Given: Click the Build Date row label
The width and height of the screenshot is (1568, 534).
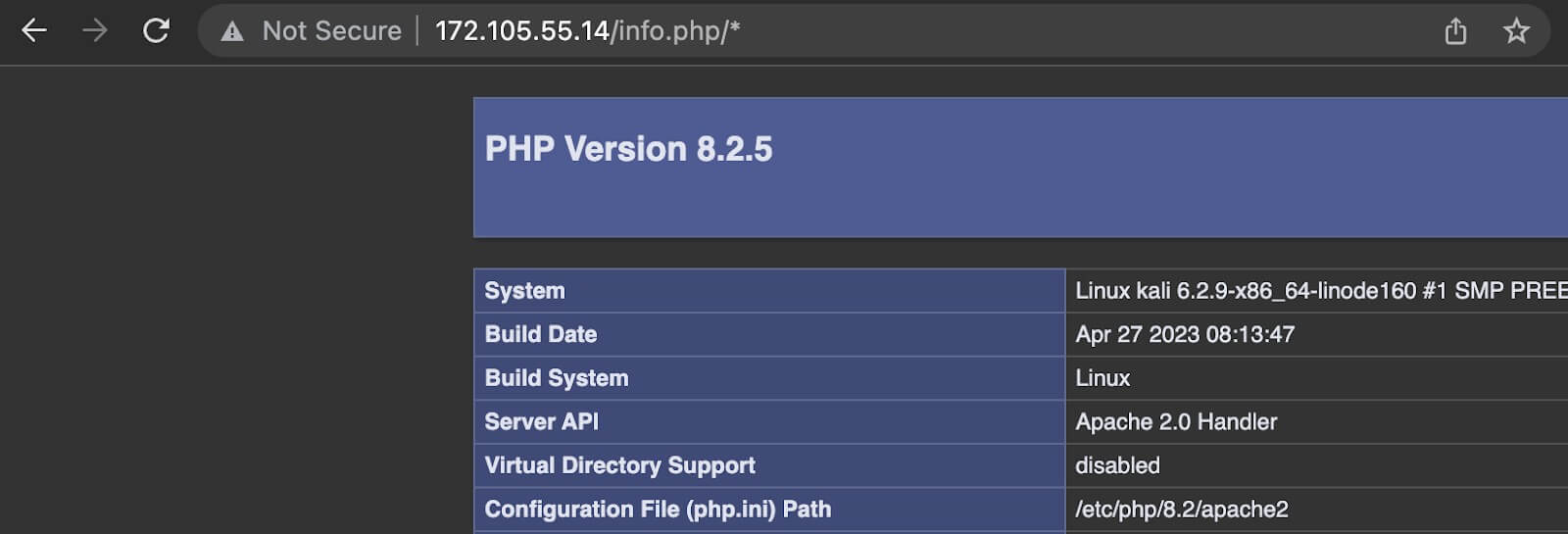Looking at the screenshot, I should click(x=540, y=334).
